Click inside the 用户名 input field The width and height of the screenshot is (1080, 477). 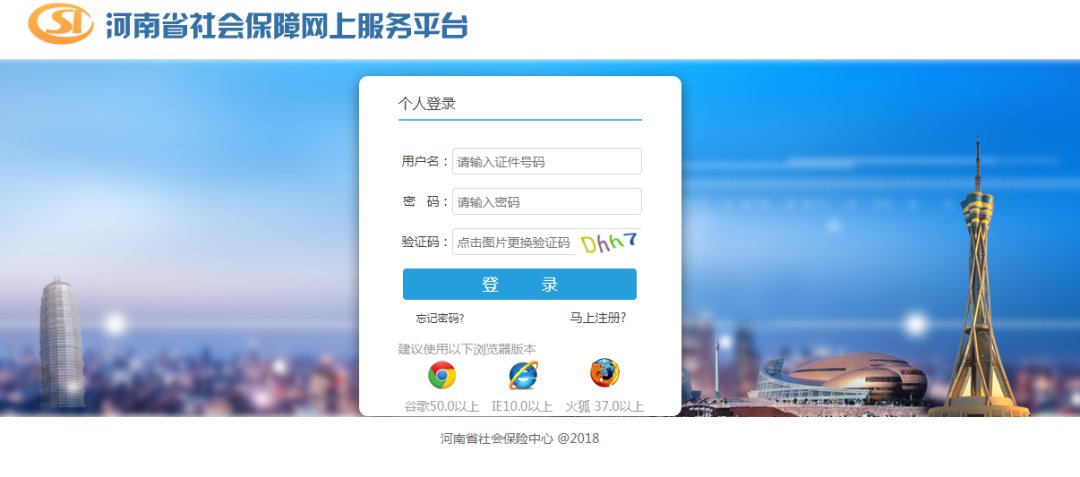[x=547, y=162]
